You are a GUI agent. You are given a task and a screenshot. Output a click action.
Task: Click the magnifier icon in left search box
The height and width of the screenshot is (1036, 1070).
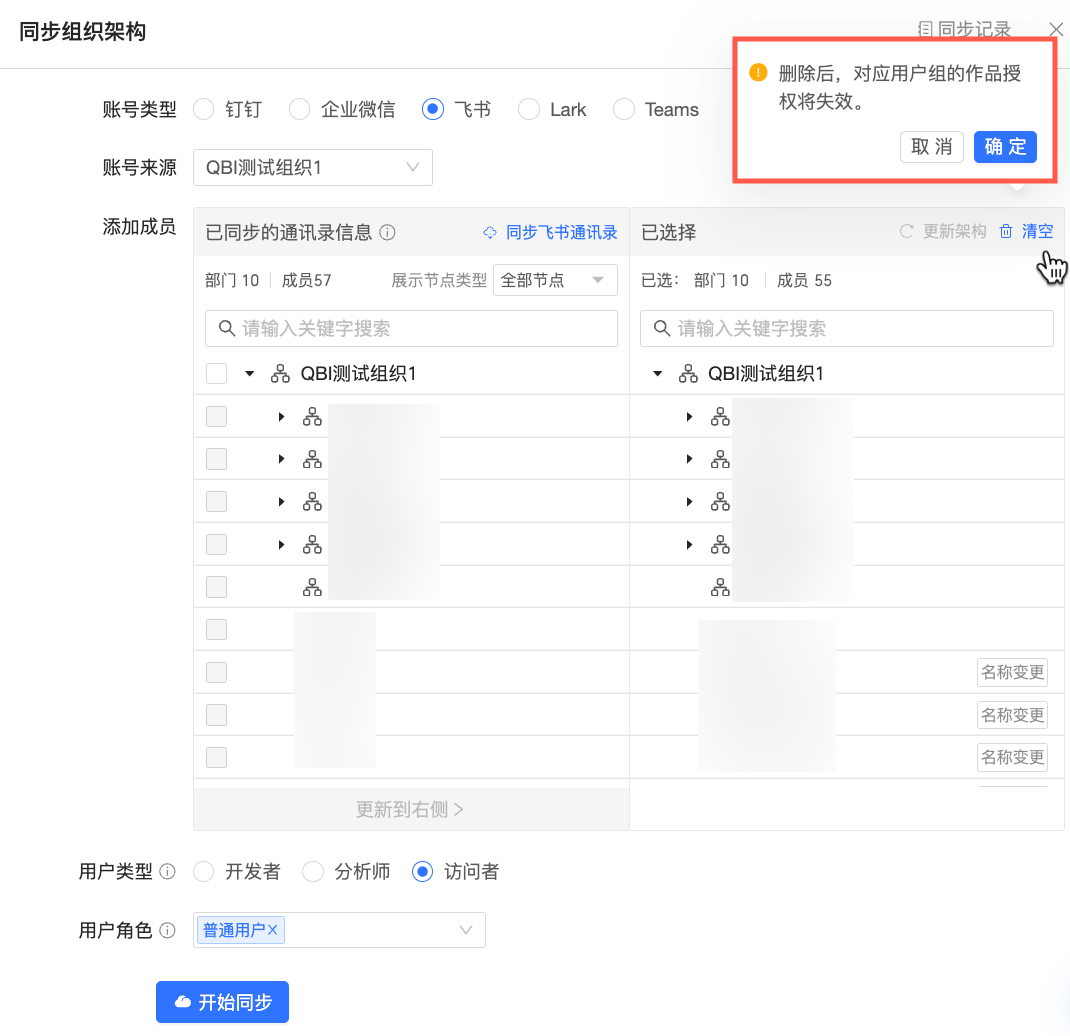pos(227,328)
